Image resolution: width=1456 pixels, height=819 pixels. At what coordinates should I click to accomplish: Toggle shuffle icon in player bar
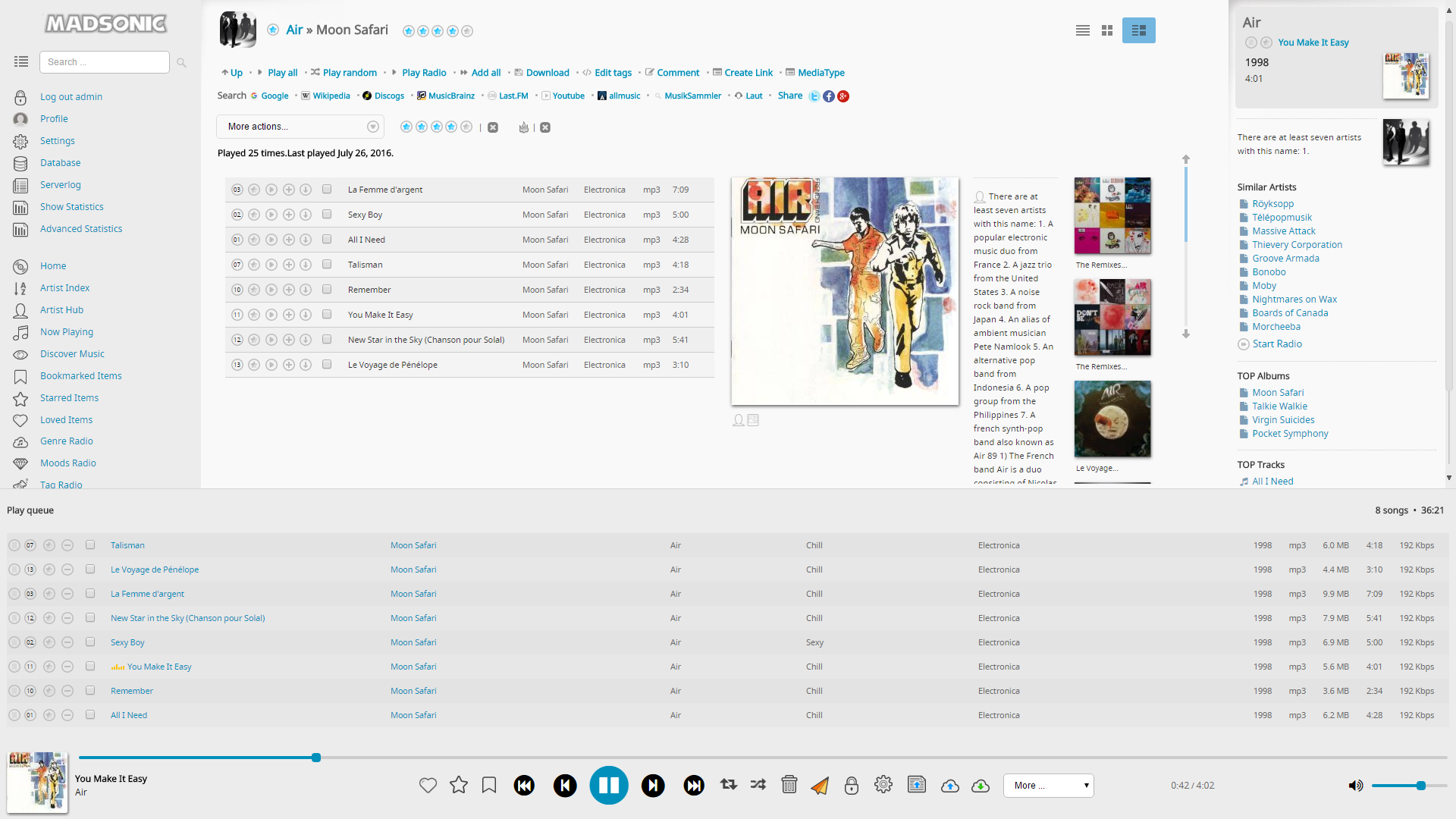[758, 785]
